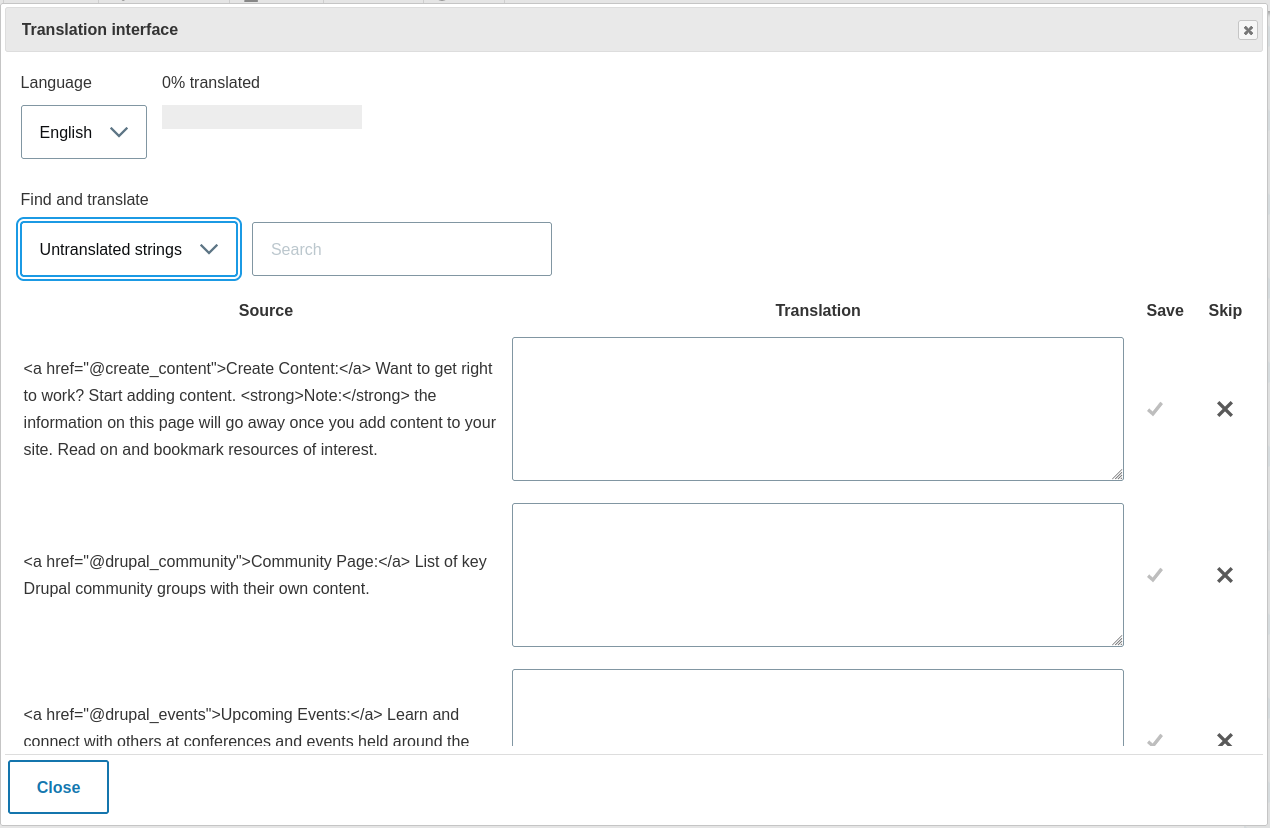
Task: Open the Find and translate filter dropdown
Action: pos(128,249)
